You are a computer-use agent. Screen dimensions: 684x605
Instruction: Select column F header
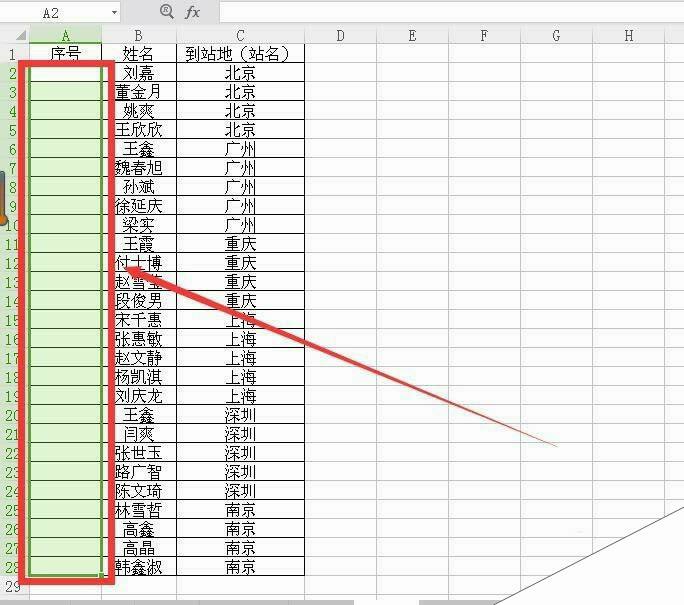click(x=484, y=35)
